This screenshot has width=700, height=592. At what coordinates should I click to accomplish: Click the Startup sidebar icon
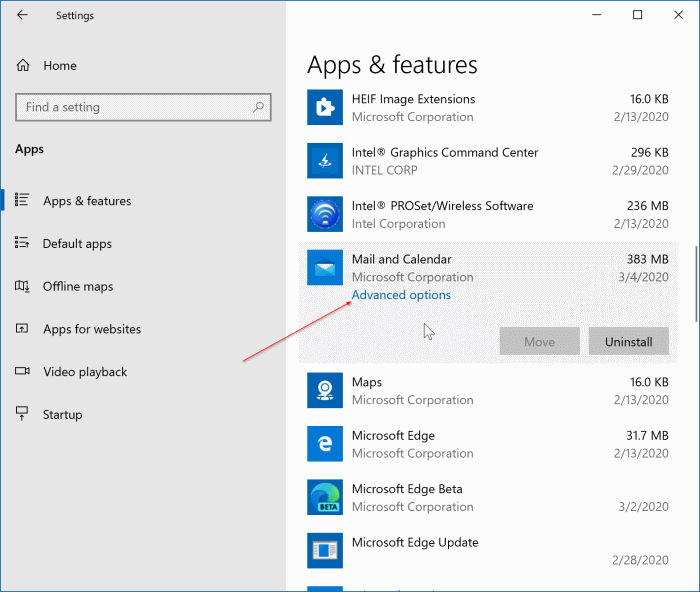22,413
